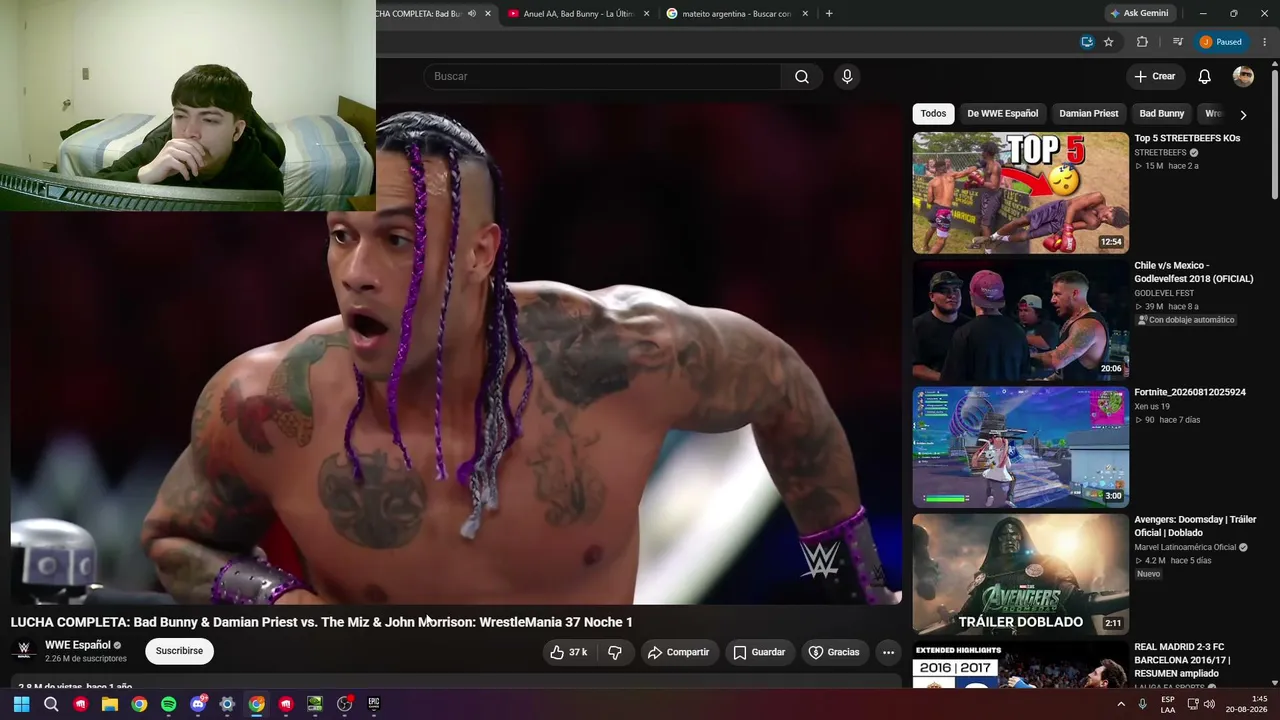Close the Anuel AA, Bad Bunny tab
This screenshot has height=720, width=1280.
click(x=646, y=13)
